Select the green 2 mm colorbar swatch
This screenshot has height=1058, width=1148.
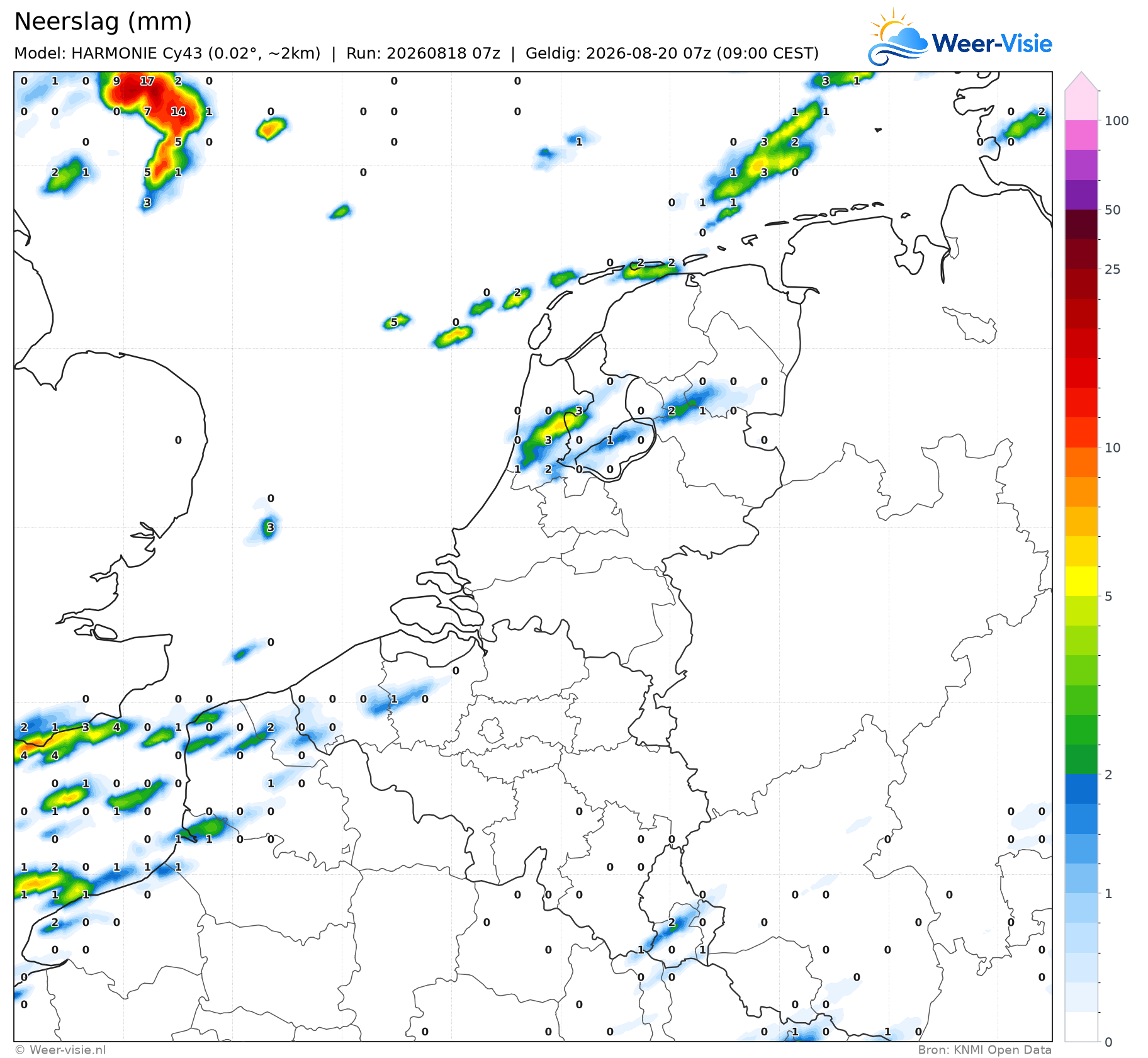coord(1081,760)
